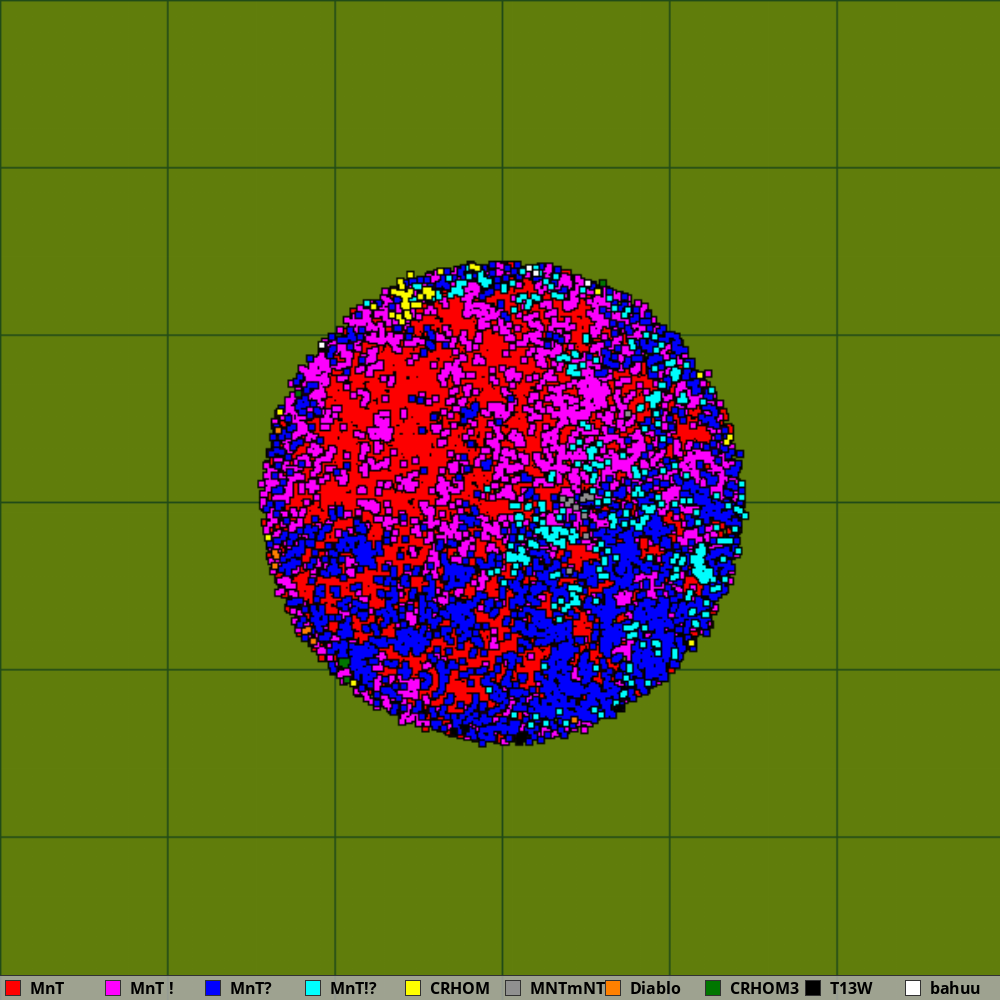The image size is (1000, 1000).
Task: Click the magenta 'MnT !' legend swatch
Action: click(113, 988)
